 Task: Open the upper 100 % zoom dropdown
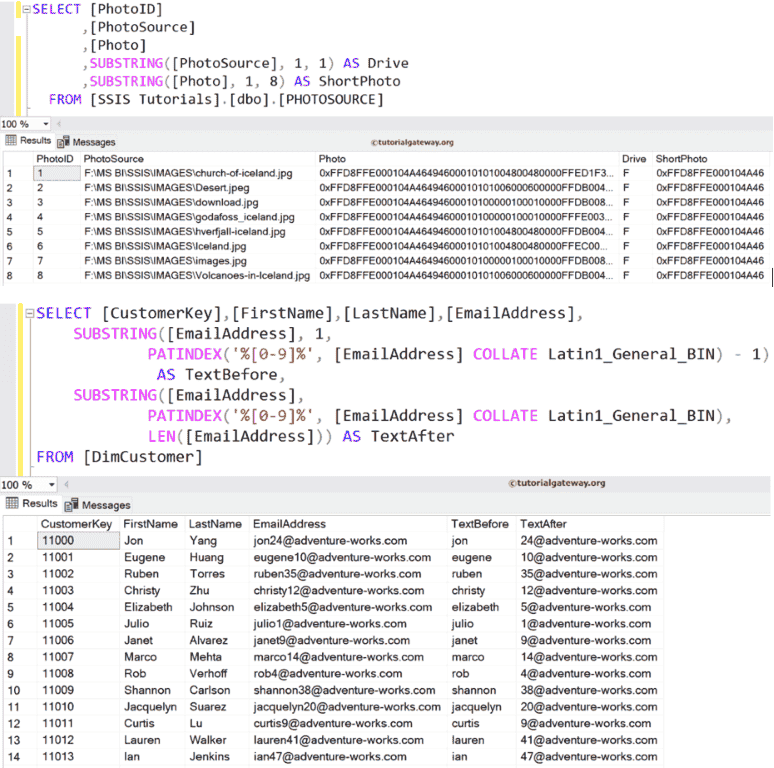[45, 124]
